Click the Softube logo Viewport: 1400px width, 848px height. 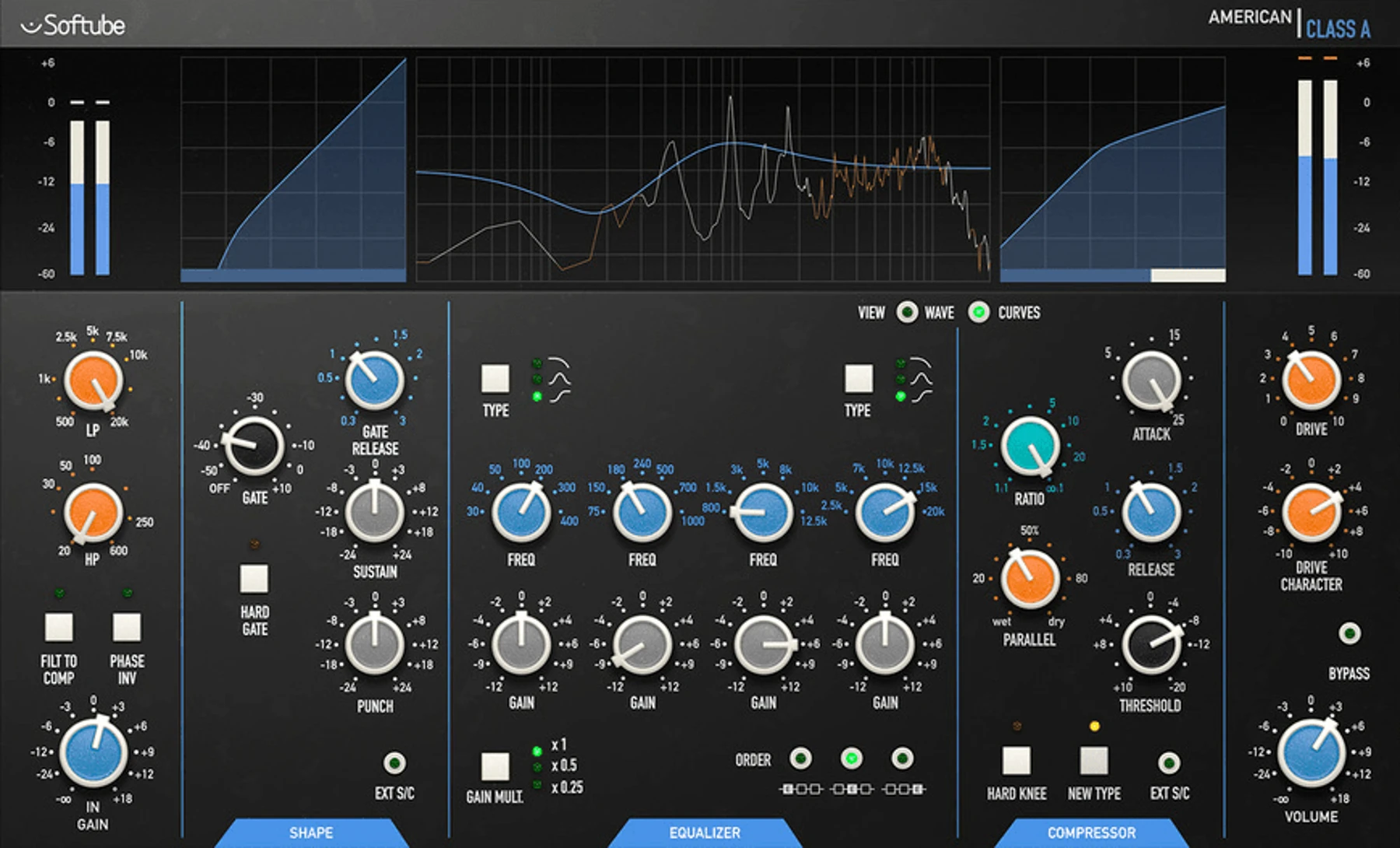[72, 25]
